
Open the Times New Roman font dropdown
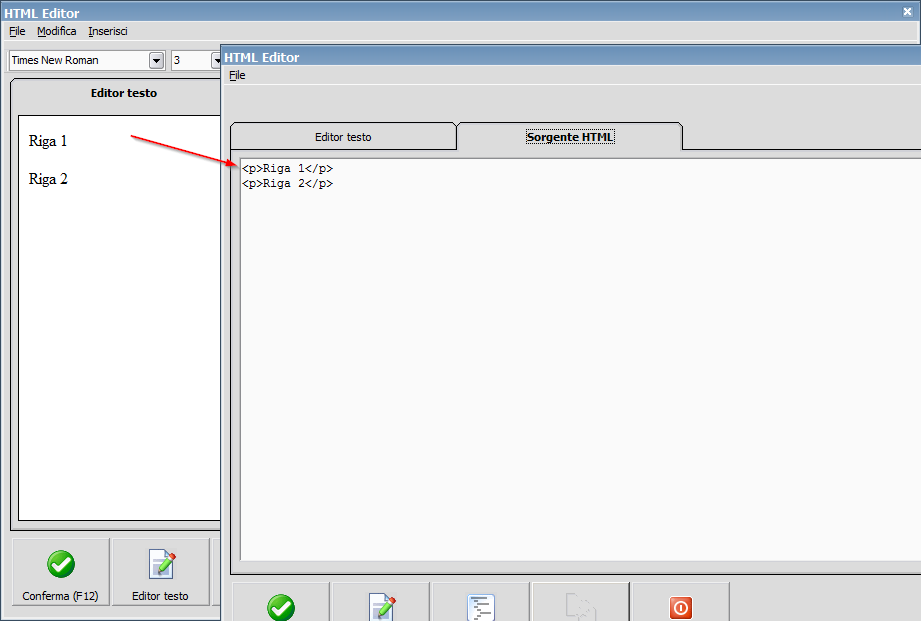(156, 61)
